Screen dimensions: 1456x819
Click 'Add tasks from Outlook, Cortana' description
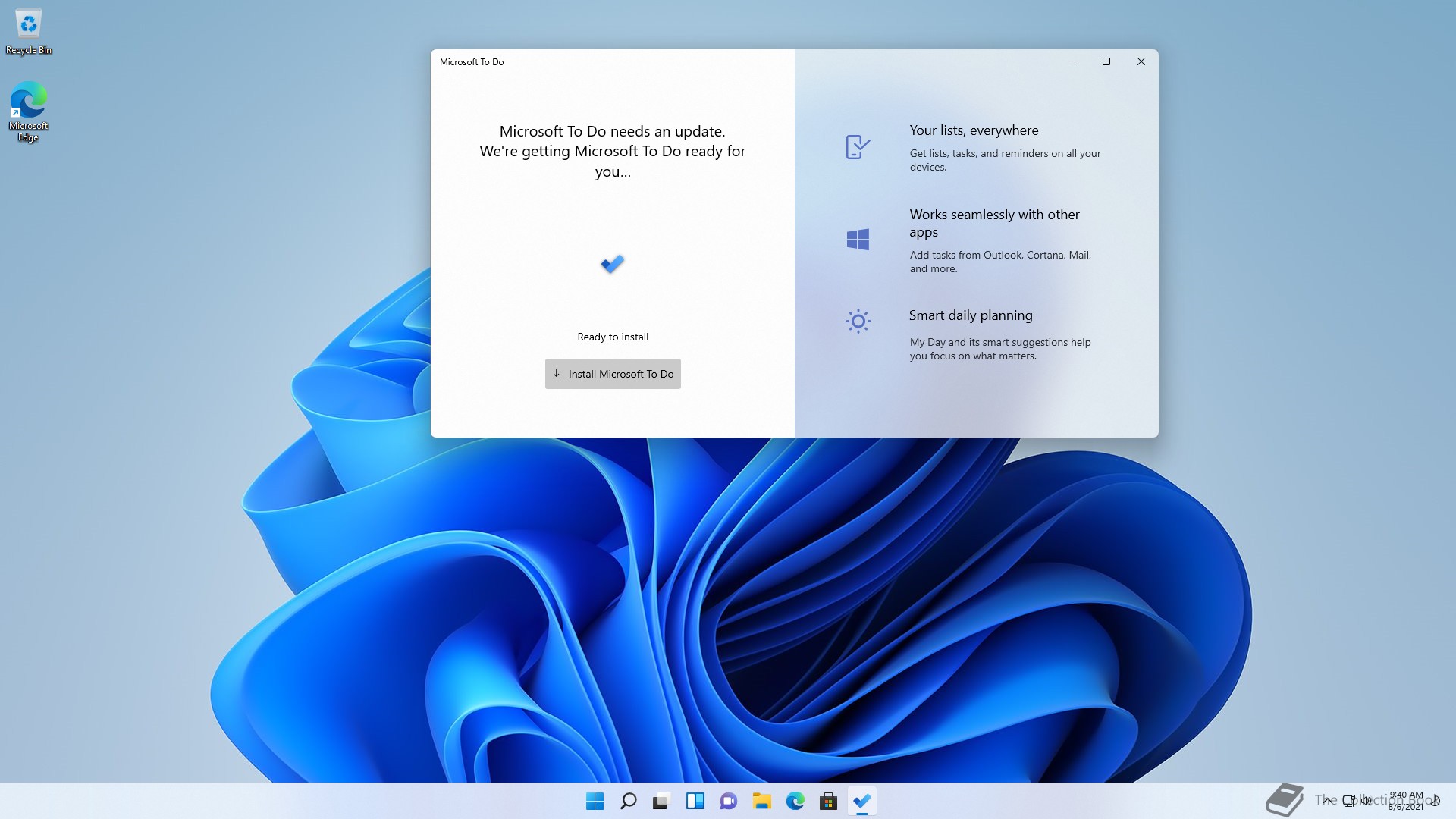pyautogui.click(x=1000, y=262)
